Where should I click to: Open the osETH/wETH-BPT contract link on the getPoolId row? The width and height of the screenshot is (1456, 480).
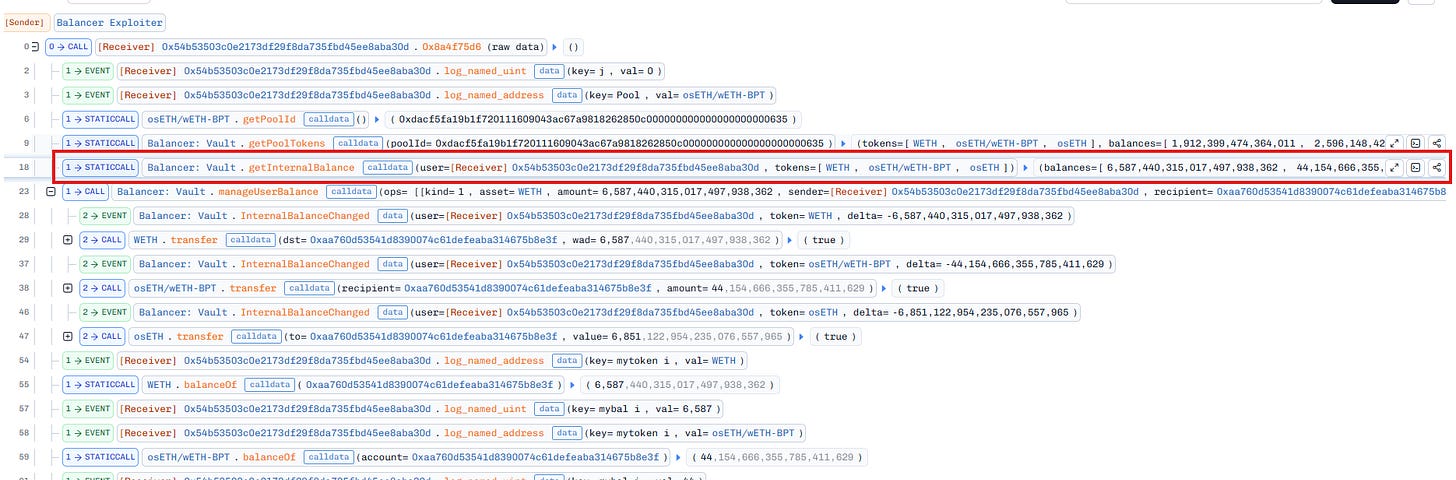[x=187, y=119]
